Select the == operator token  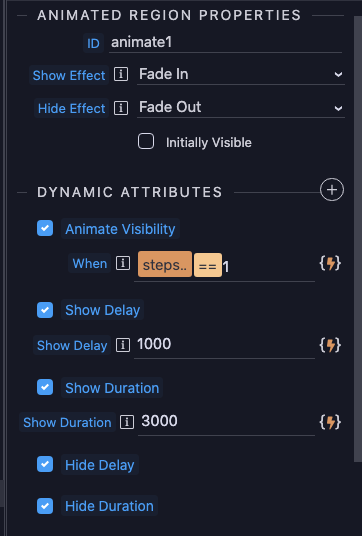(x=208, y=265)
